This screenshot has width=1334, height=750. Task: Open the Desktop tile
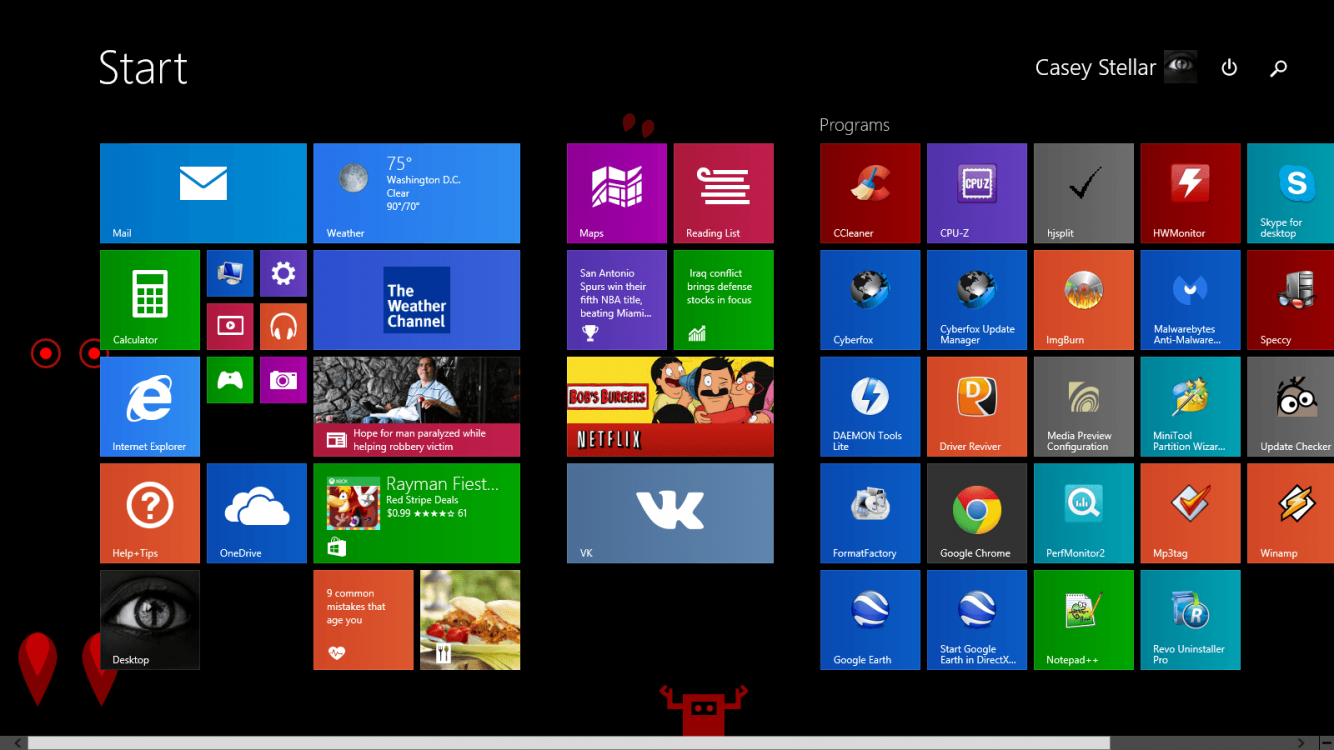(150, 620)
